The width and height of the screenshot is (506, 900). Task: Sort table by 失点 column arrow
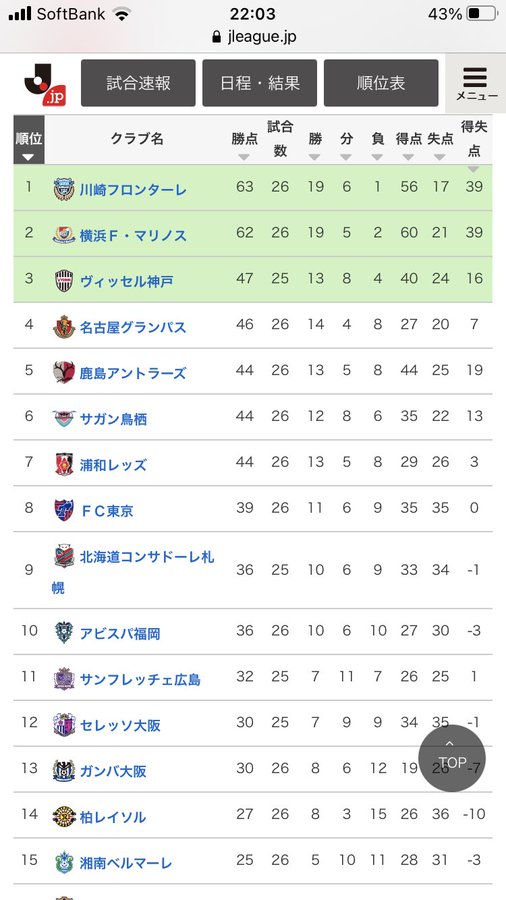[440, 157]
